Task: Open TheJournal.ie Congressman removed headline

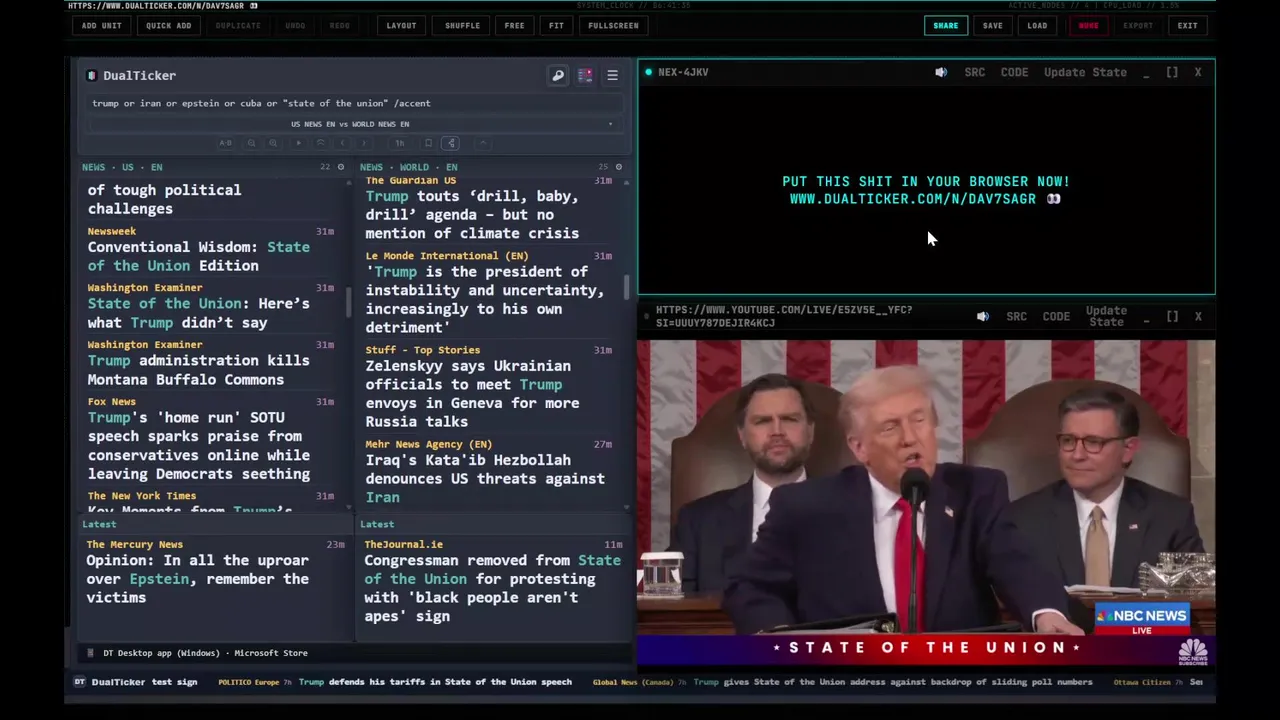Action: click(x=492, y=588)
